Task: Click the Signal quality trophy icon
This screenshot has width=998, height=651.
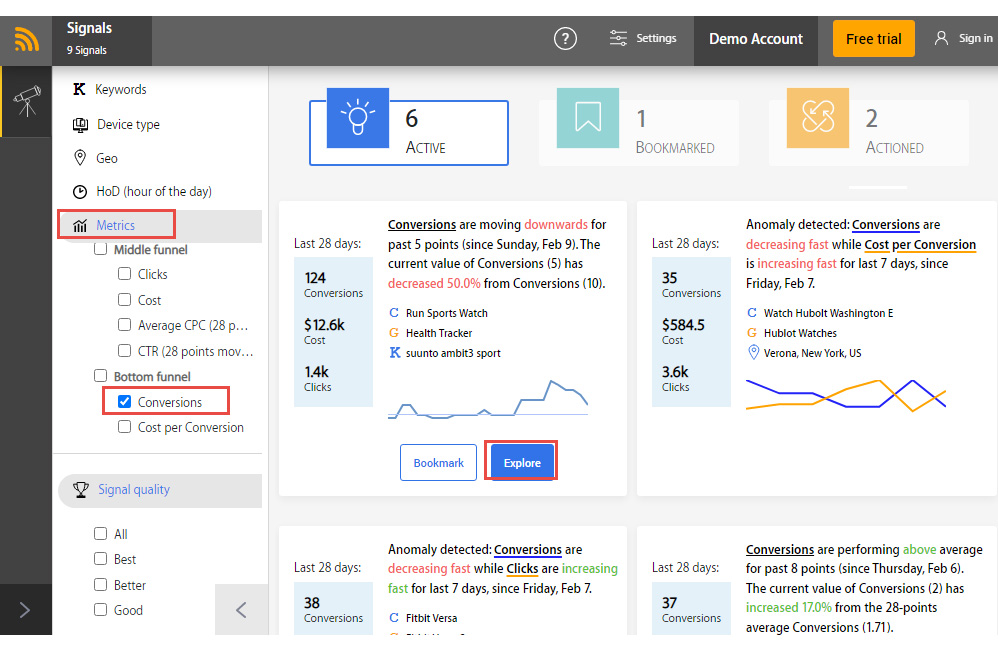Action: tap(81, 489)
